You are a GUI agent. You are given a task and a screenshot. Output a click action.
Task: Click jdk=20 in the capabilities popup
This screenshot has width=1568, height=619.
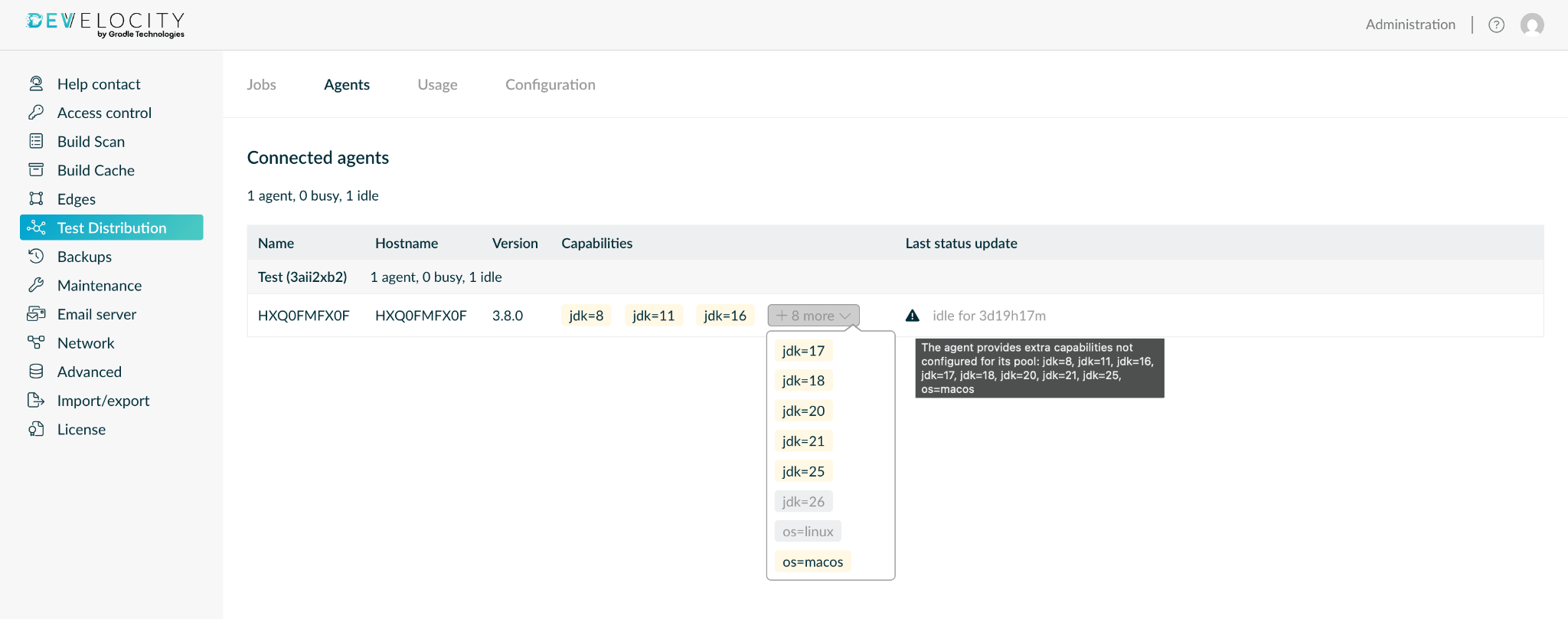point(803,411)
